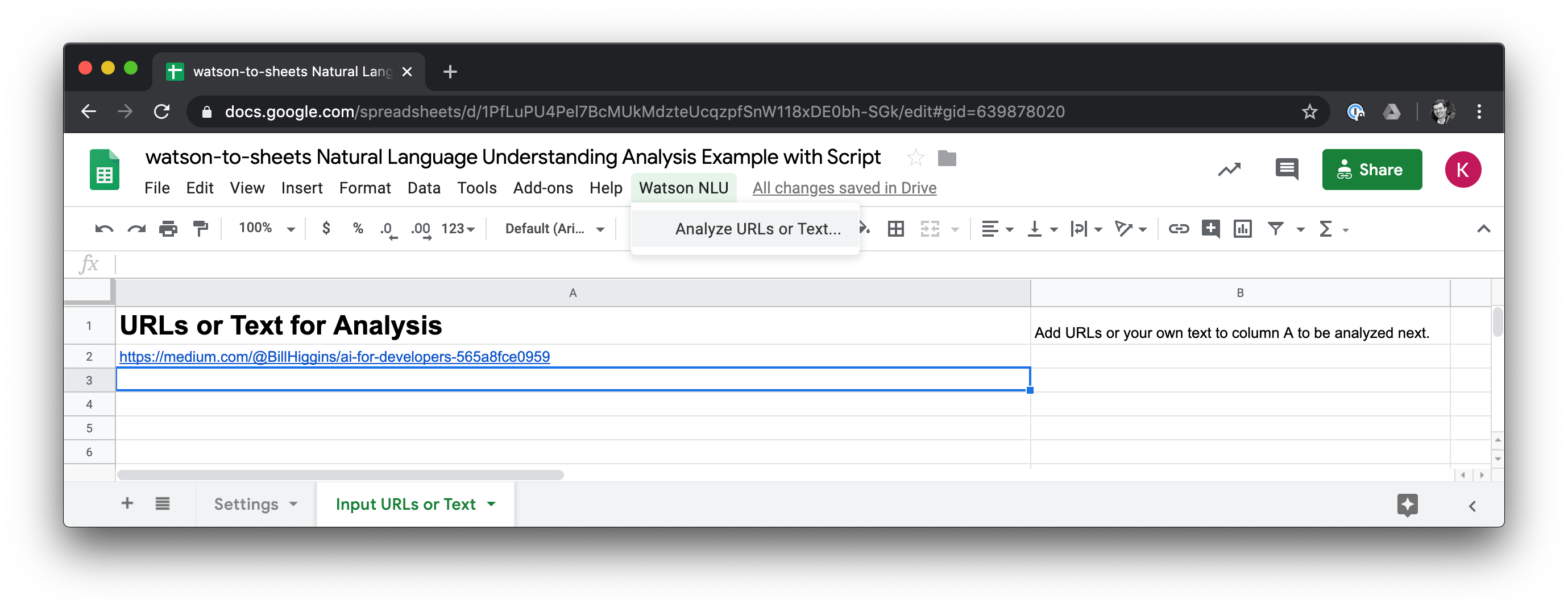Decrease decimal places
The image size is (1568, 611).
coord(388,230)
